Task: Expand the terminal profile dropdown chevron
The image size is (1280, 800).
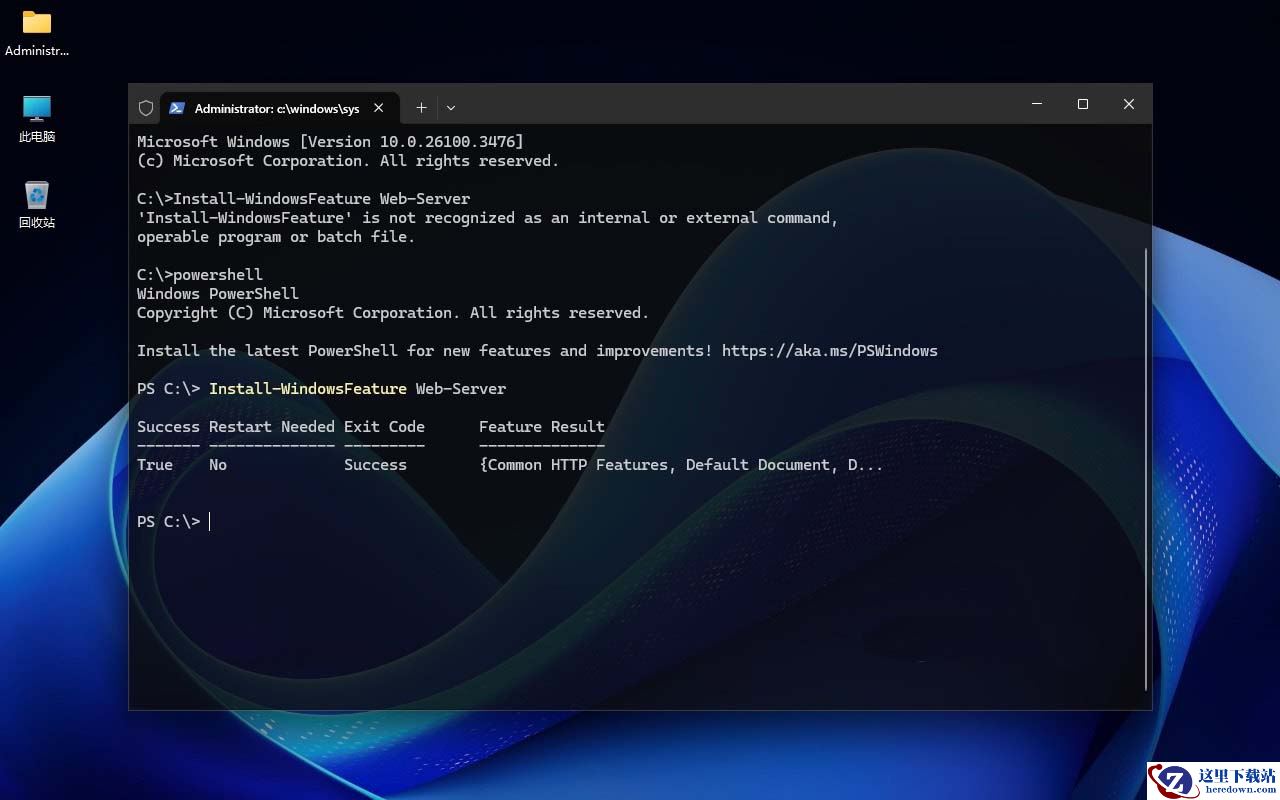Action: 451,108
